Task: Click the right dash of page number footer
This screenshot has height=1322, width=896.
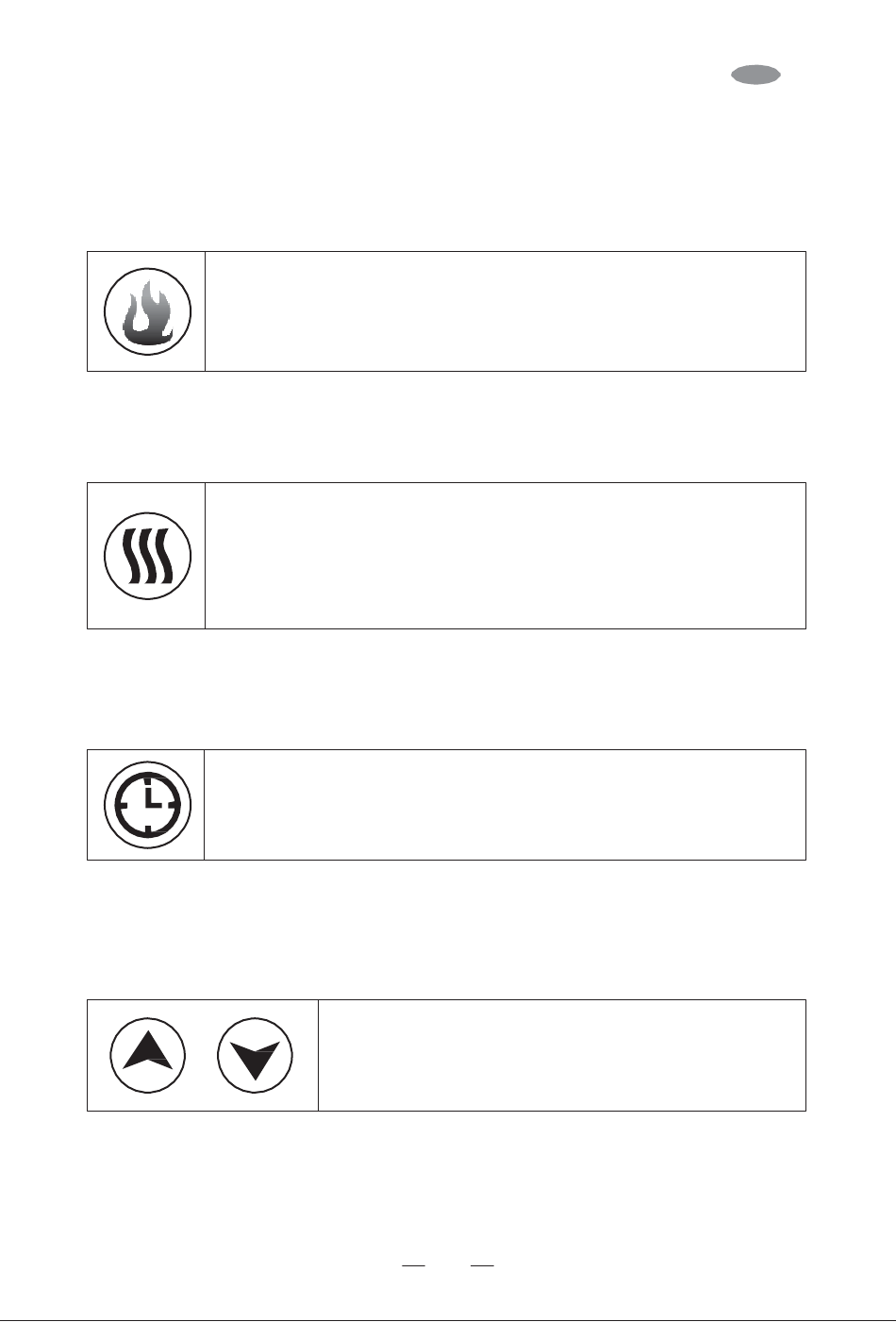Action: click(x=483, y=1264)
